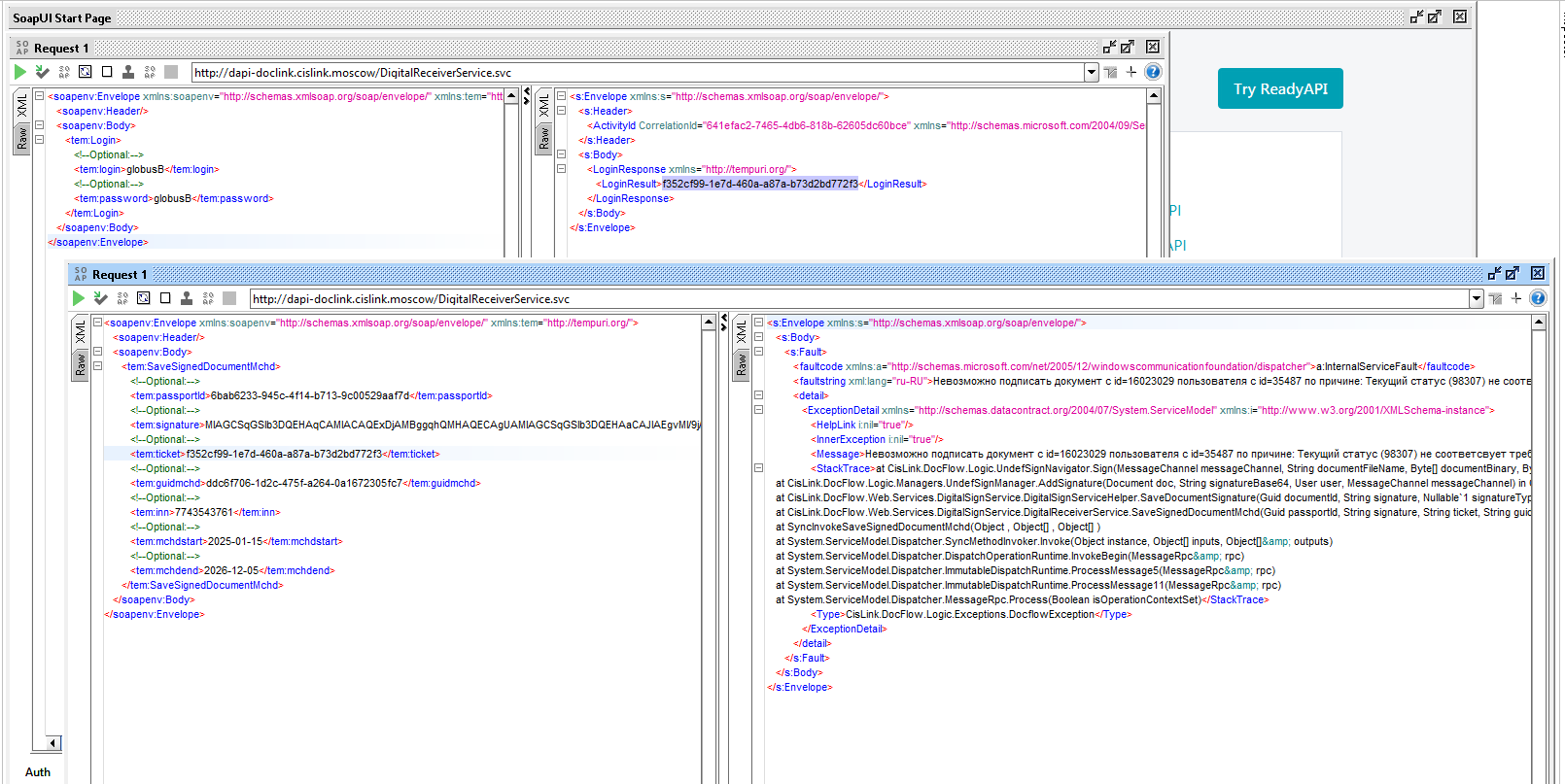Switch lower request editor to Raw tab
The width and height of the screenshot is (1565, 784).
click(x=81, y=365)
